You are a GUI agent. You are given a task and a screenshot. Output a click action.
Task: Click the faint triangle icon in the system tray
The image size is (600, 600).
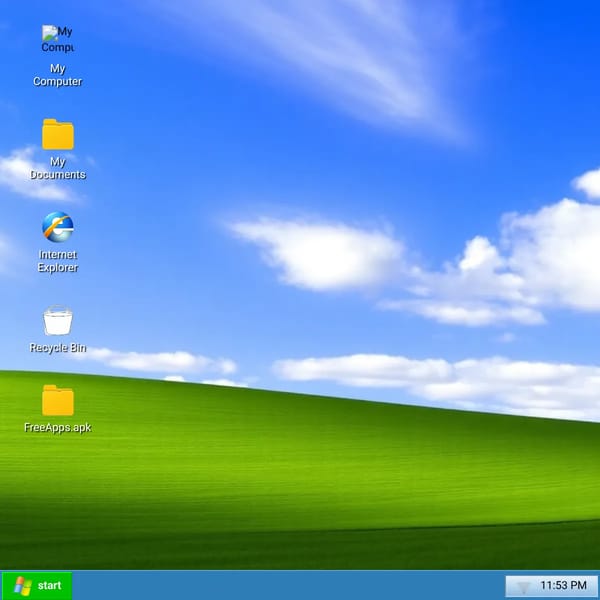click(x=523, y=586)
